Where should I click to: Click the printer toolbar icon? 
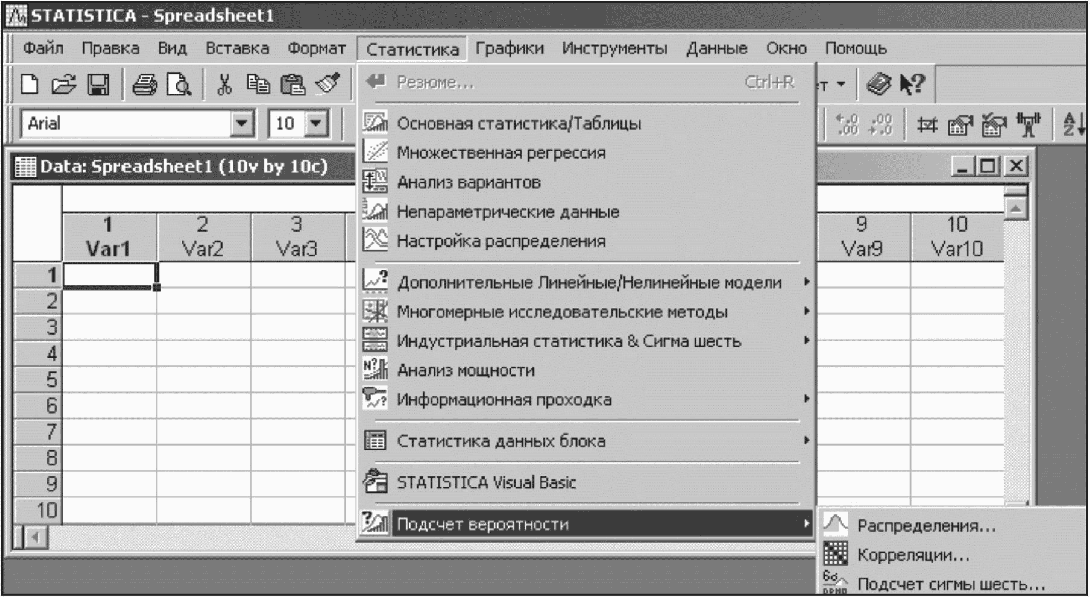click(145, 85)
